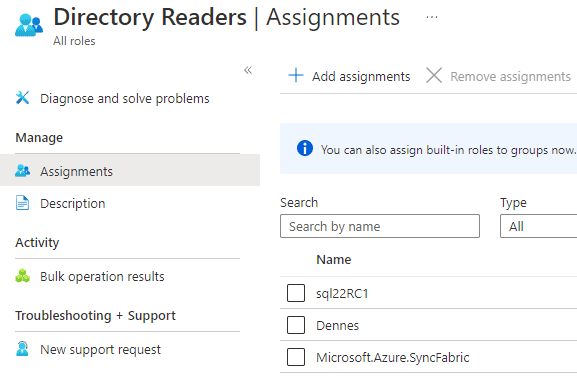Screen dimensions: 577x392
Task: Click the Search by name input field
Action: coord(380,226)
